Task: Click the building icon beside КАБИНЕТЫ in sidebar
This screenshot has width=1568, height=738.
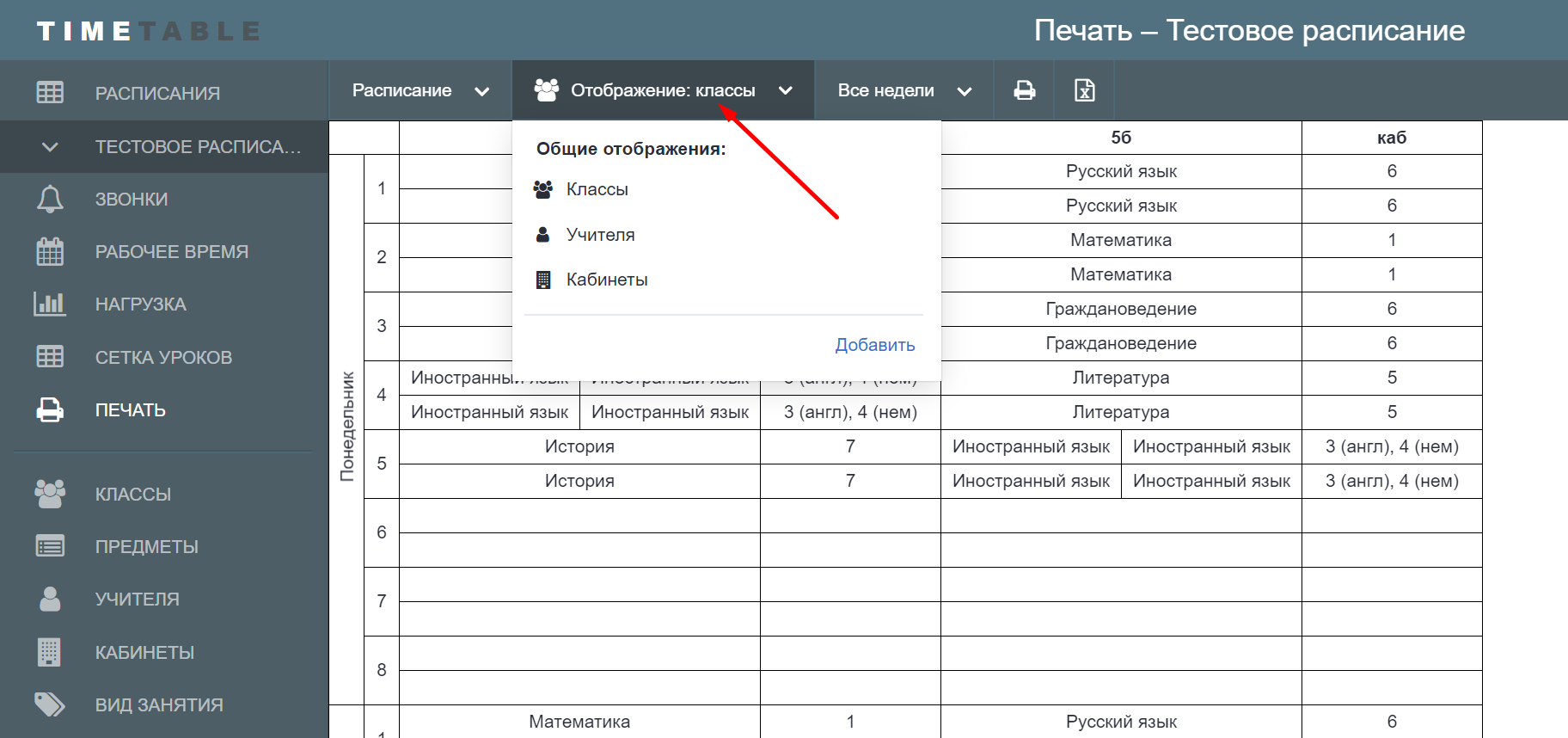Action: tap(50, 652)
